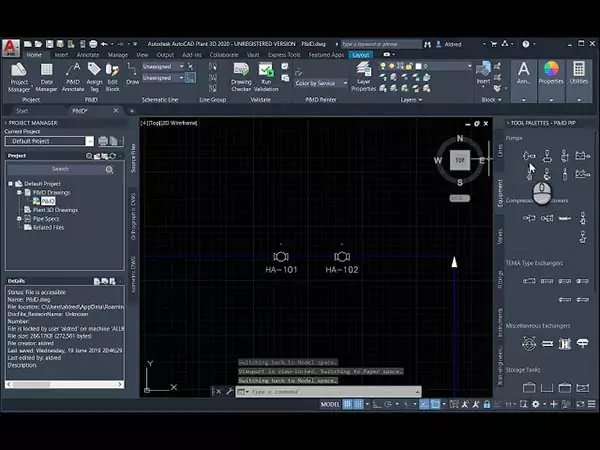Image resolution: width=600 pixels, height=450 pixels.
Task: Toggle ortho mode in status bar
Action: pos(377,404)
